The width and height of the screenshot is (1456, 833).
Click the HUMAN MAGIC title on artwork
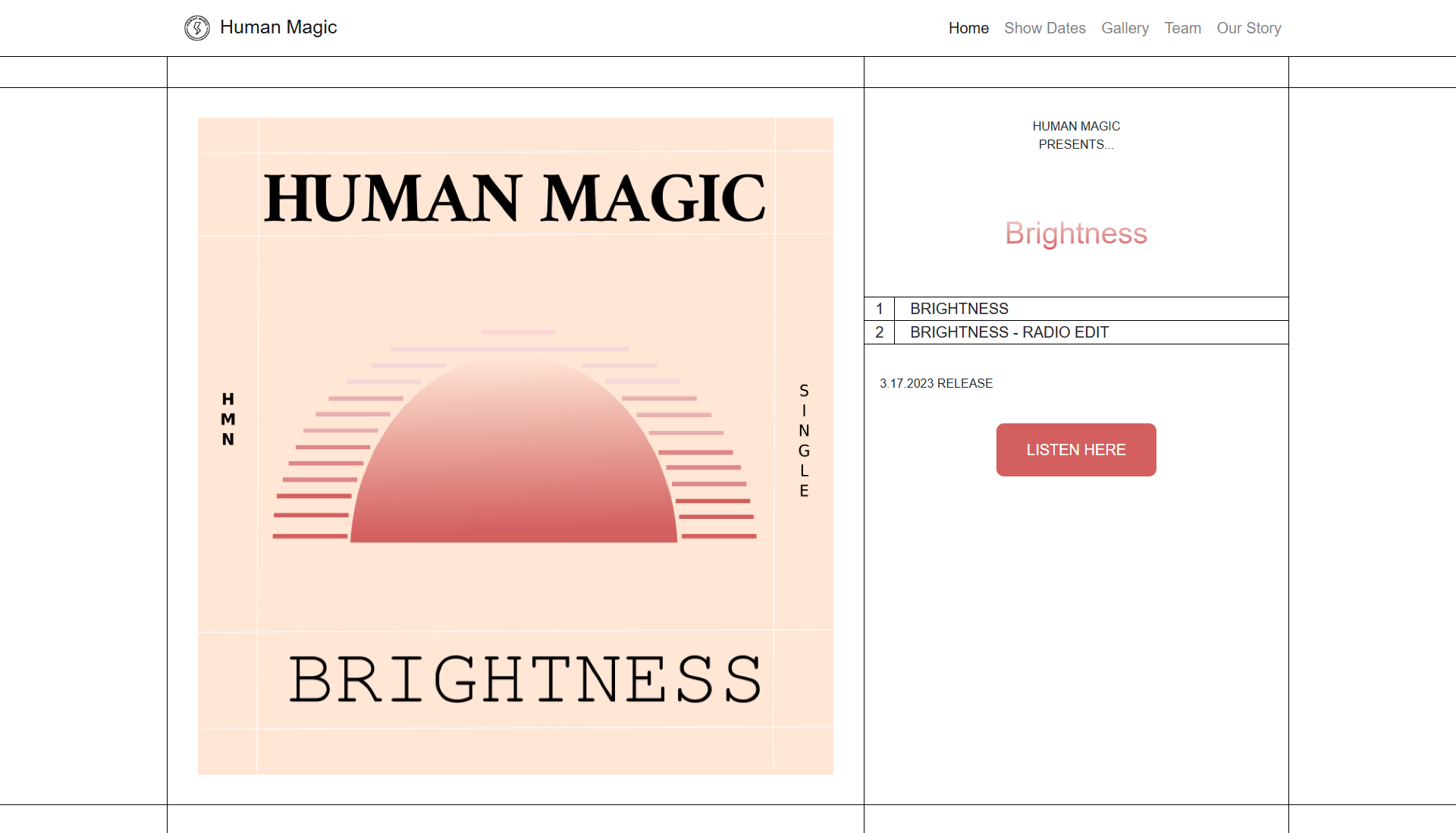click(x=515, y=198)
